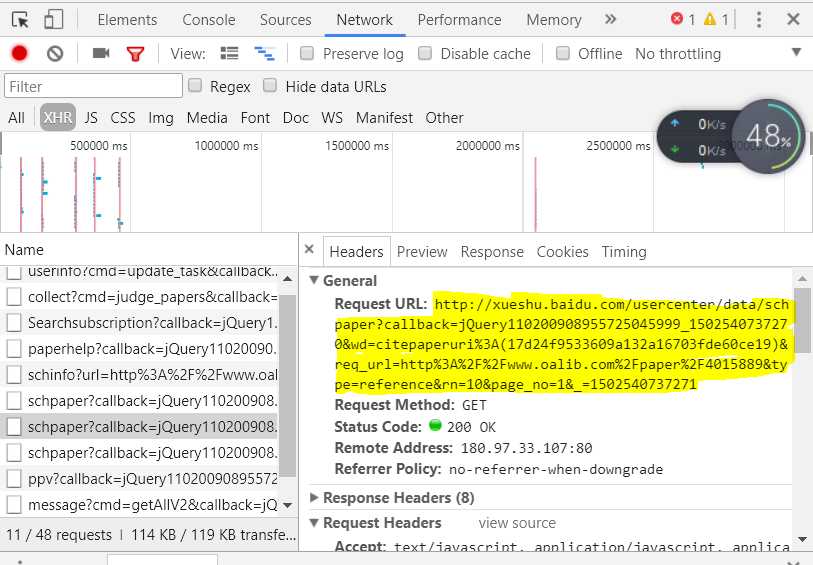Click the request list scroll-down arrow
The image size is (813, 565).
[x=288, y=504]
